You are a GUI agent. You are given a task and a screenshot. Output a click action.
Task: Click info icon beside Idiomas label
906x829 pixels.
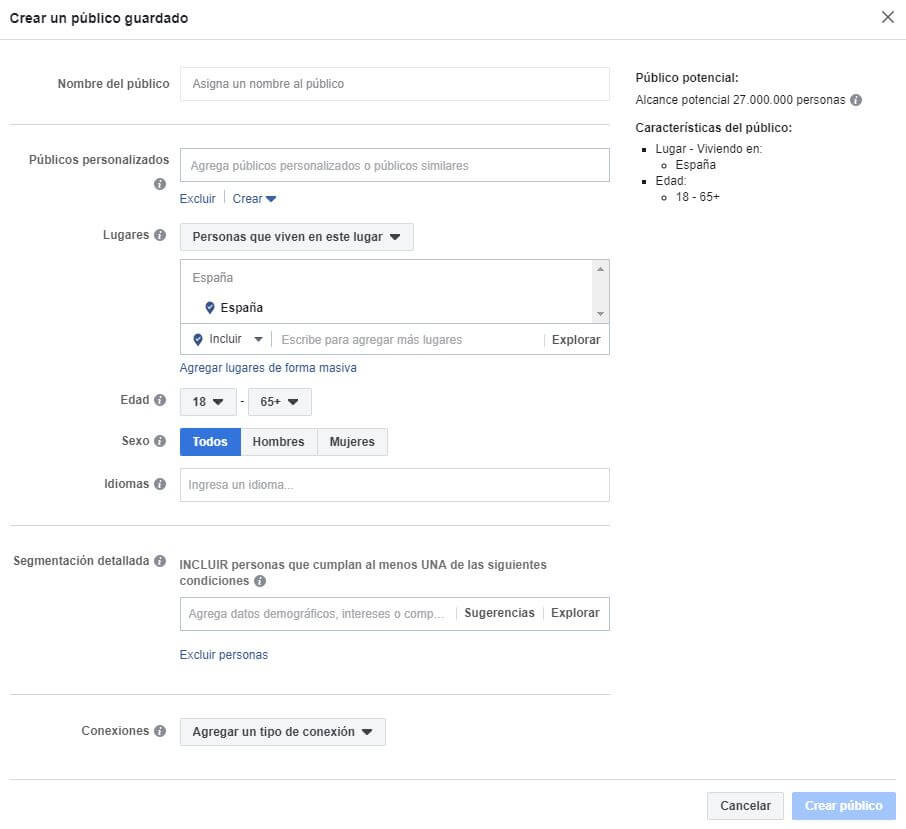(159, 484)
